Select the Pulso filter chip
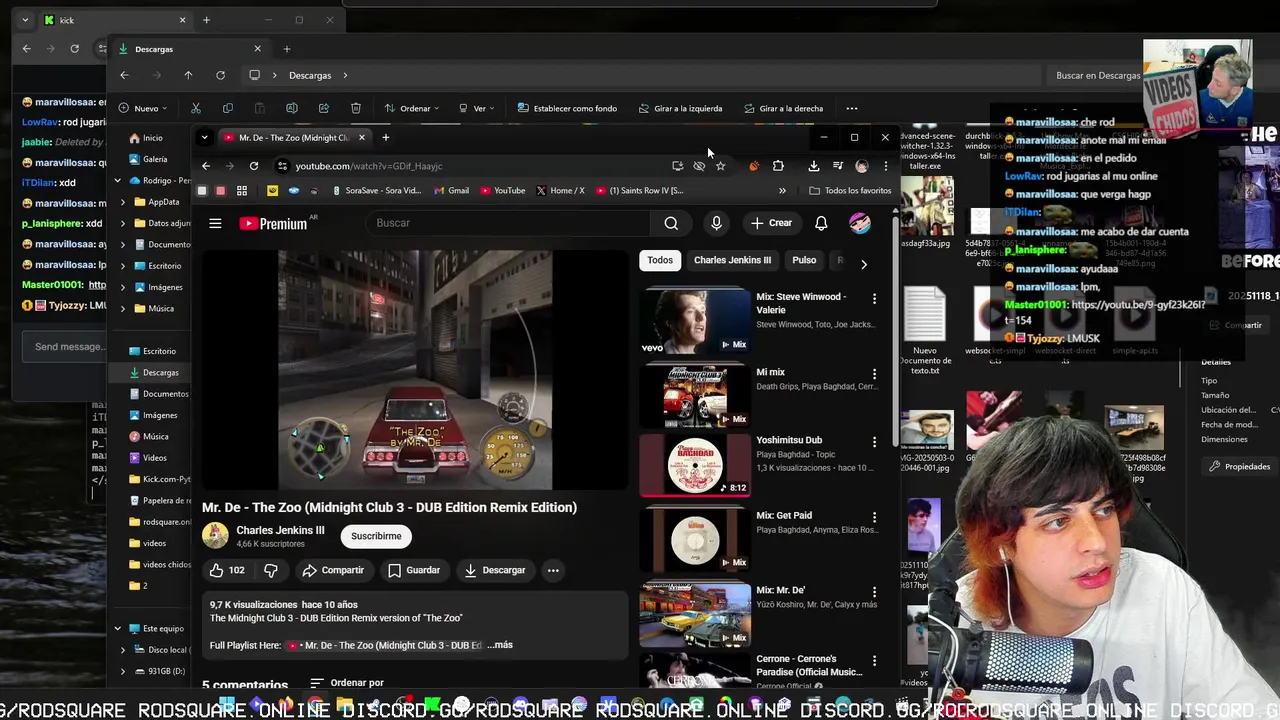Image resolution: width=1280 pixels, height=720 pixels. 804,260
